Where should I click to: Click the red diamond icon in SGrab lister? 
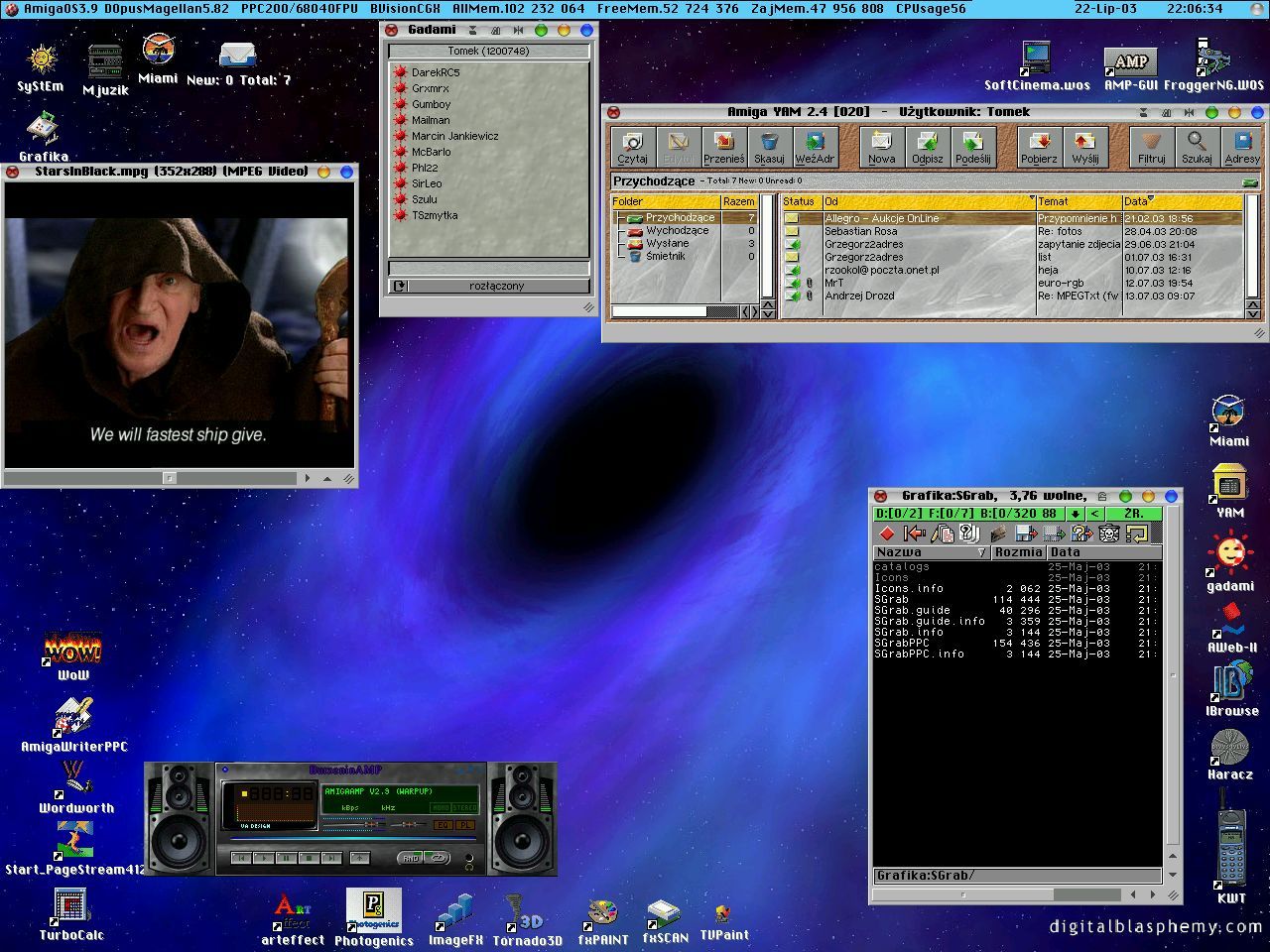click(x=887, y=534)
